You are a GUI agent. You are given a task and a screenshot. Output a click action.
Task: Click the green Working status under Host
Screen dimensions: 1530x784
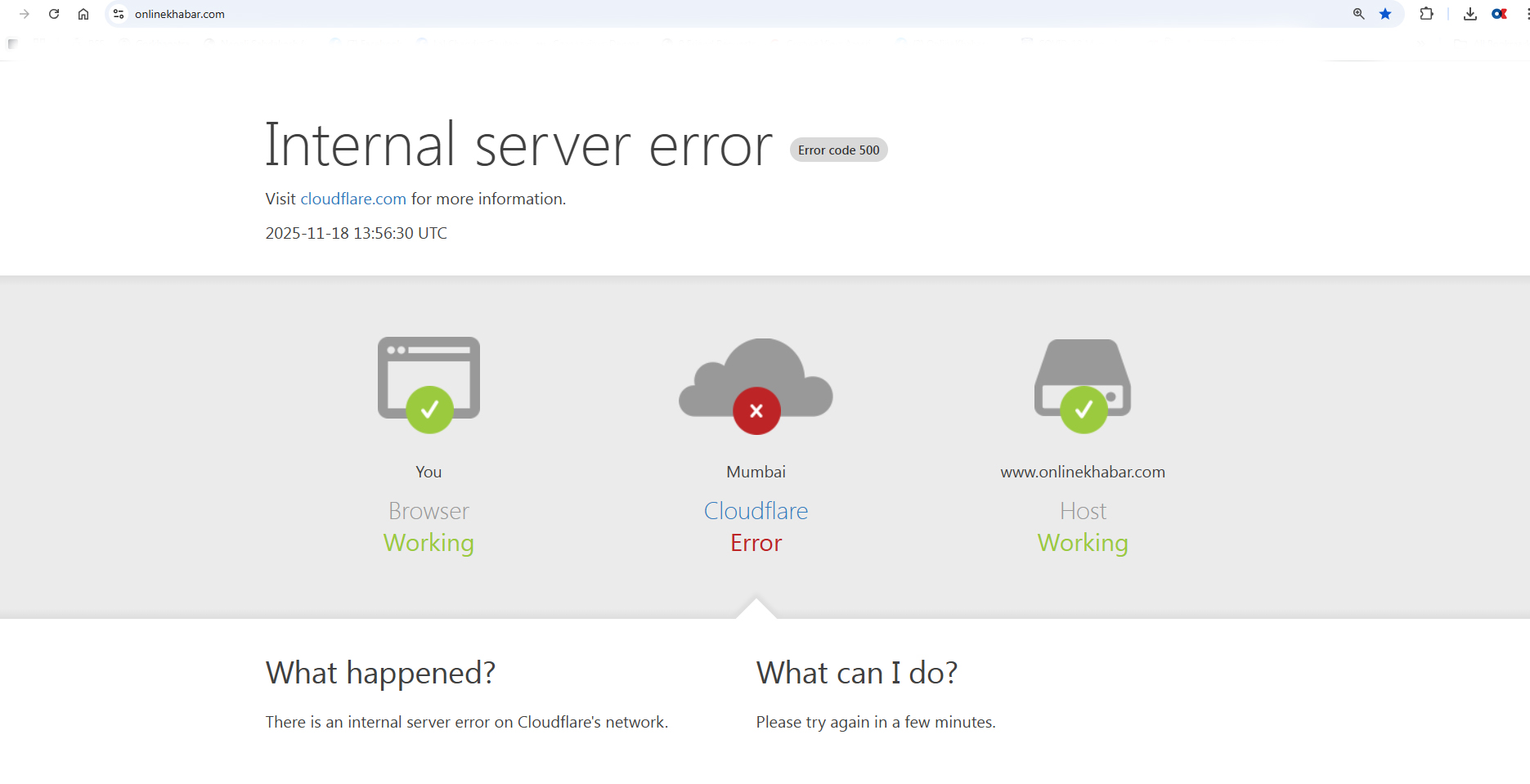pyautogui.click(x=1083, y=543)
